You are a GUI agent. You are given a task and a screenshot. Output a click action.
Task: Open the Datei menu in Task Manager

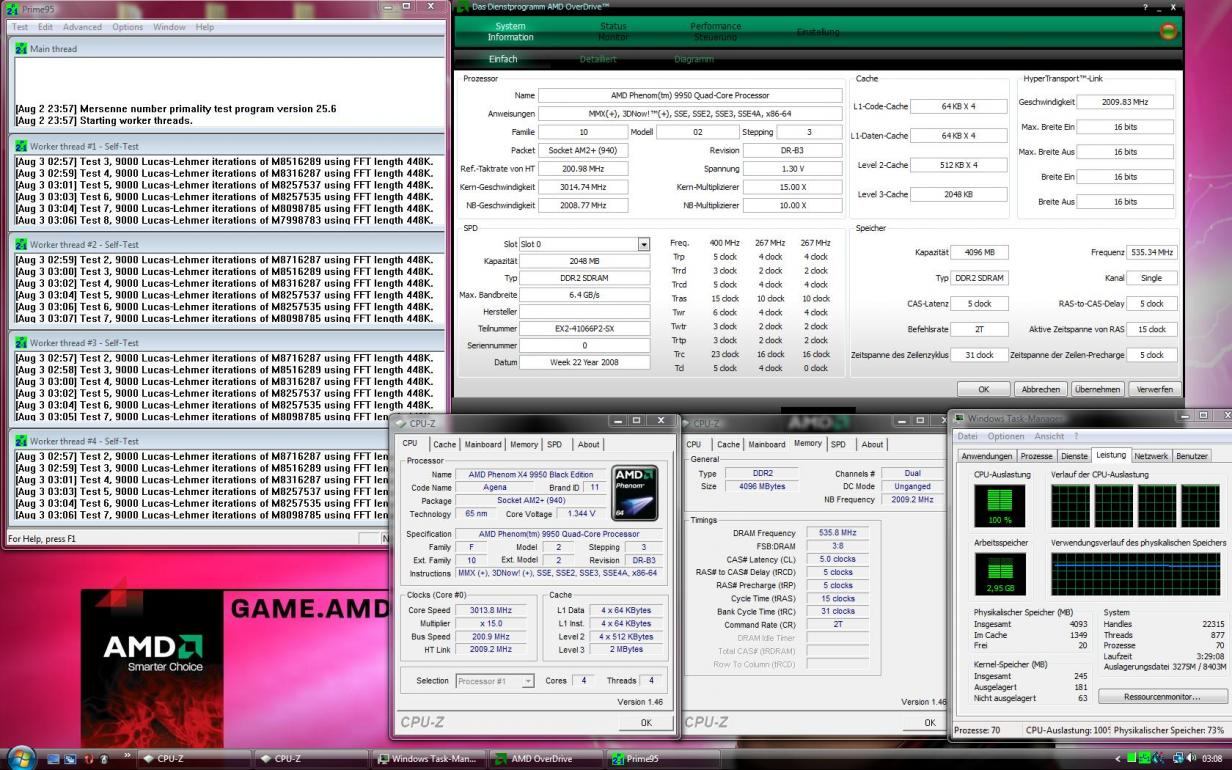967,436
